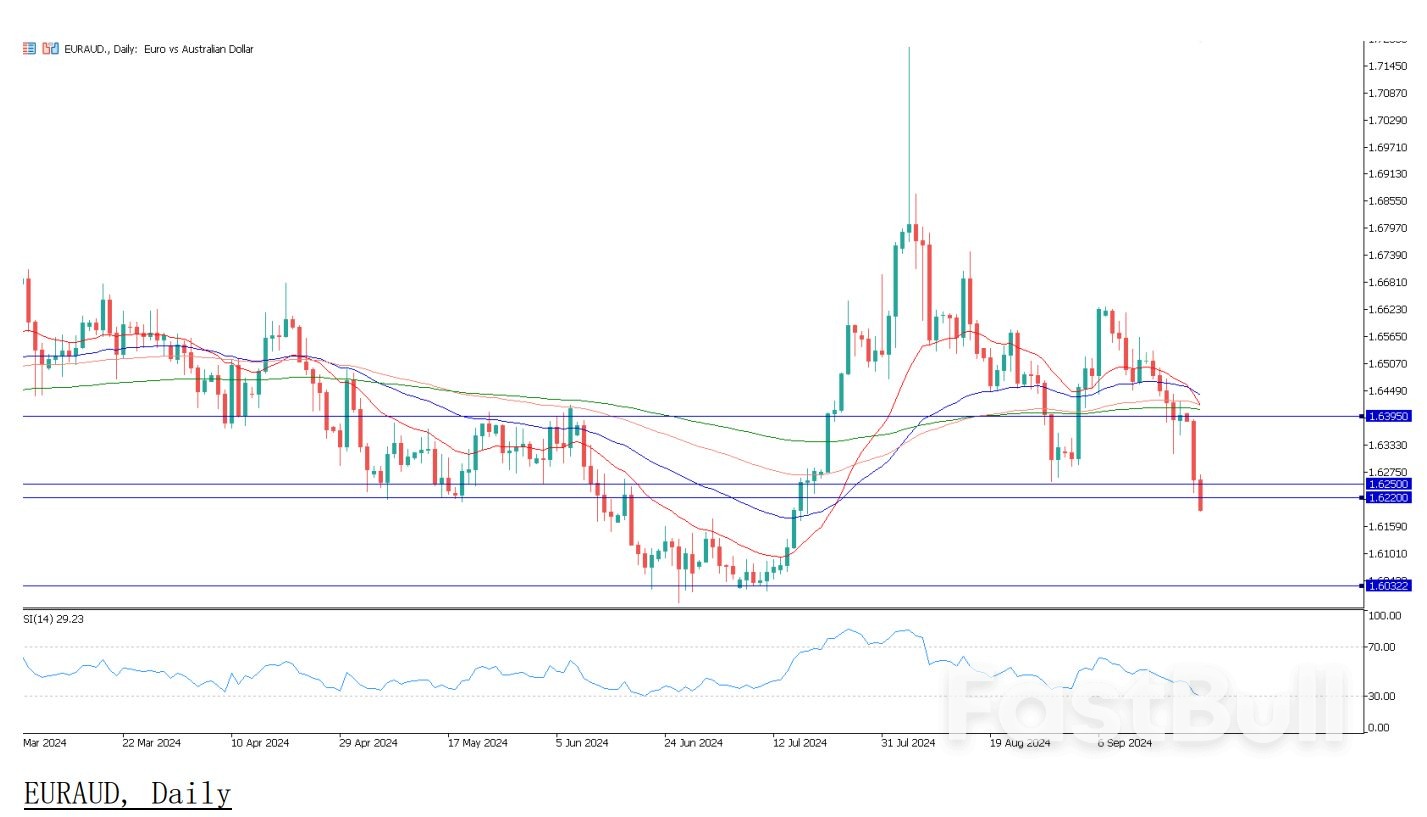Select the 1.63950 resistance price label
Screen dimensions: 1427x817
pyautogui.click(x=1391, y=416)
